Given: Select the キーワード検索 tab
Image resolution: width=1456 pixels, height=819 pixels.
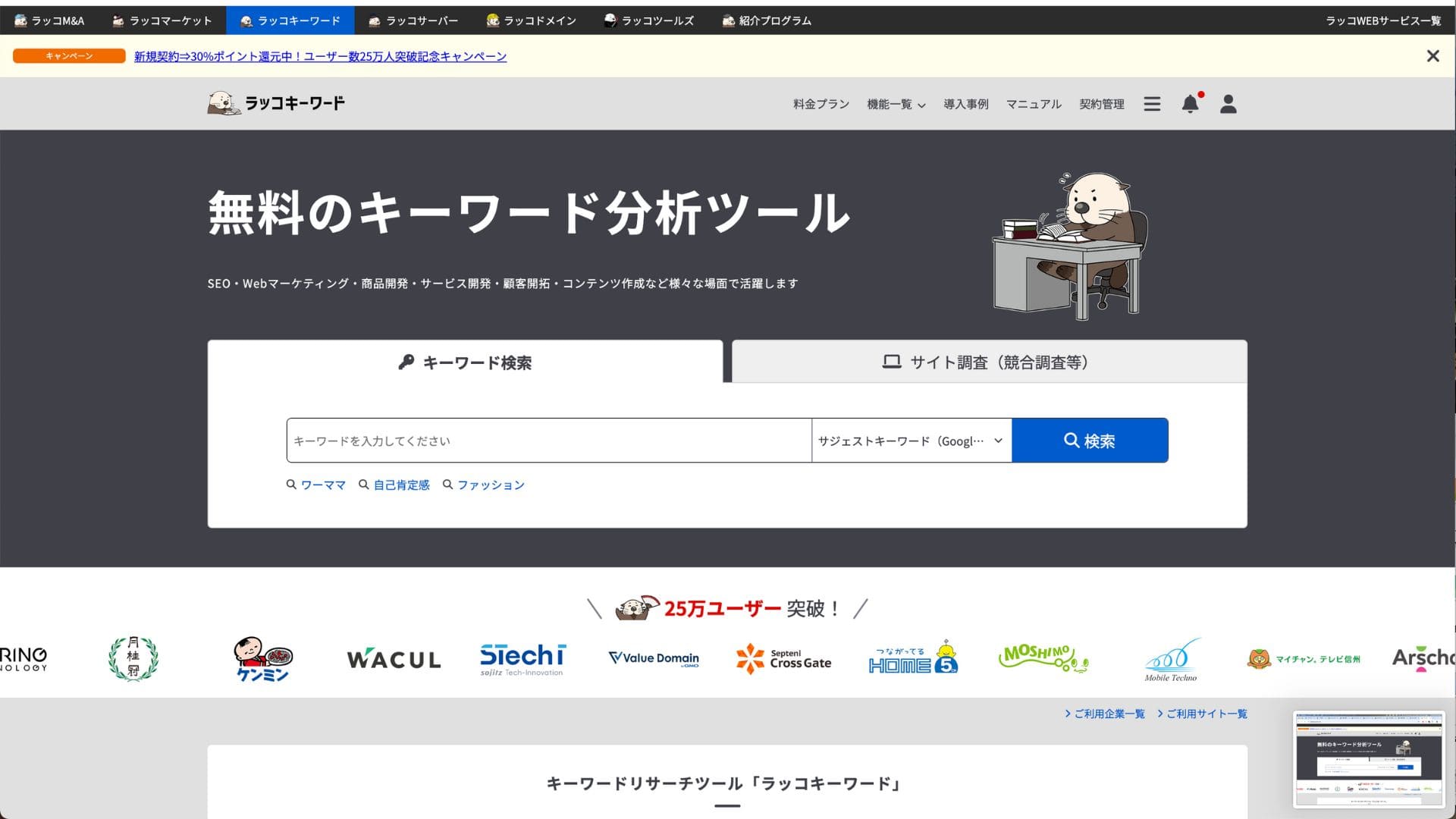Looking at the screenshot, I should pyautogui.click(x=465, y=362).
